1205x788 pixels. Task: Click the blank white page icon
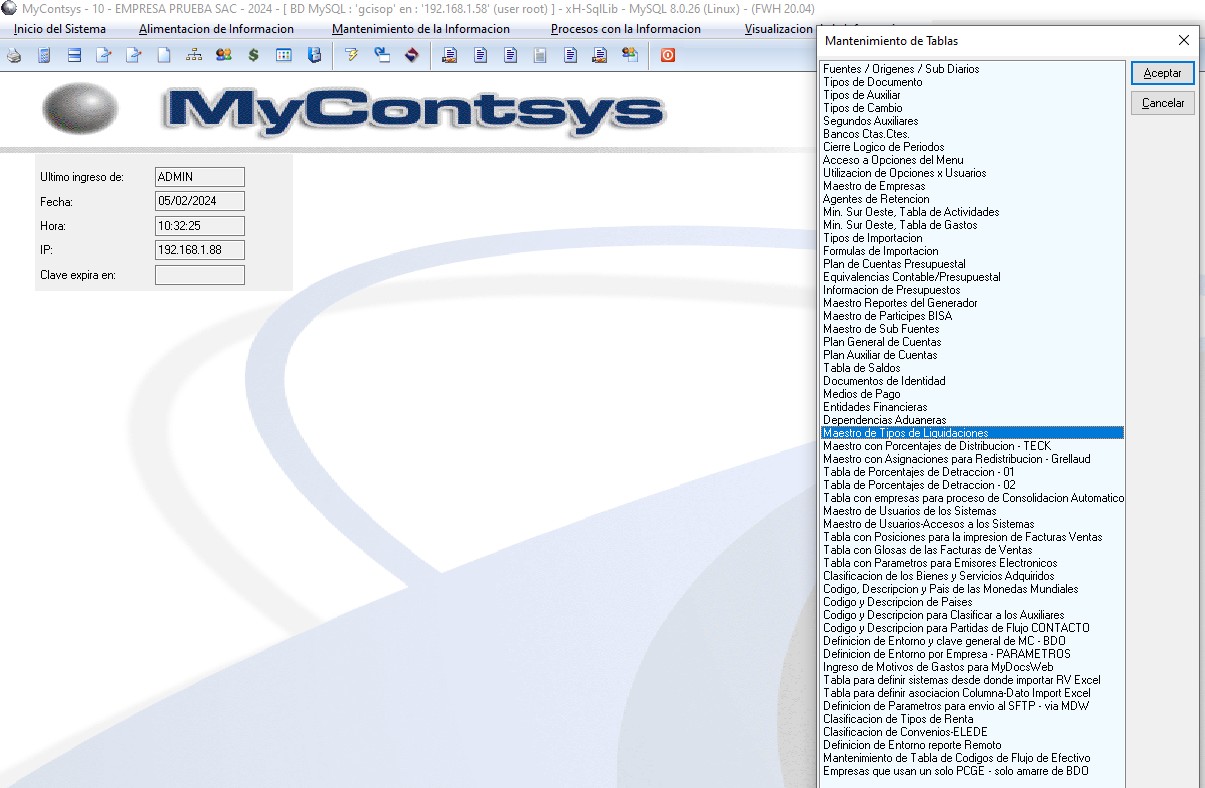tap(164, 55)
